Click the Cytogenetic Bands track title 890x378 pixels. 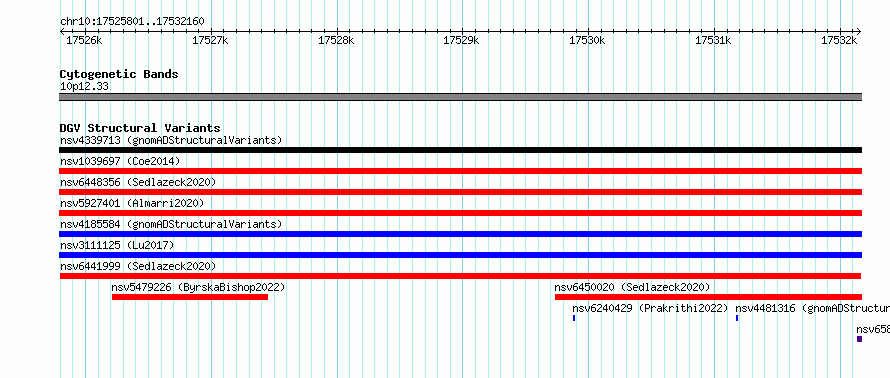(119, 74)
